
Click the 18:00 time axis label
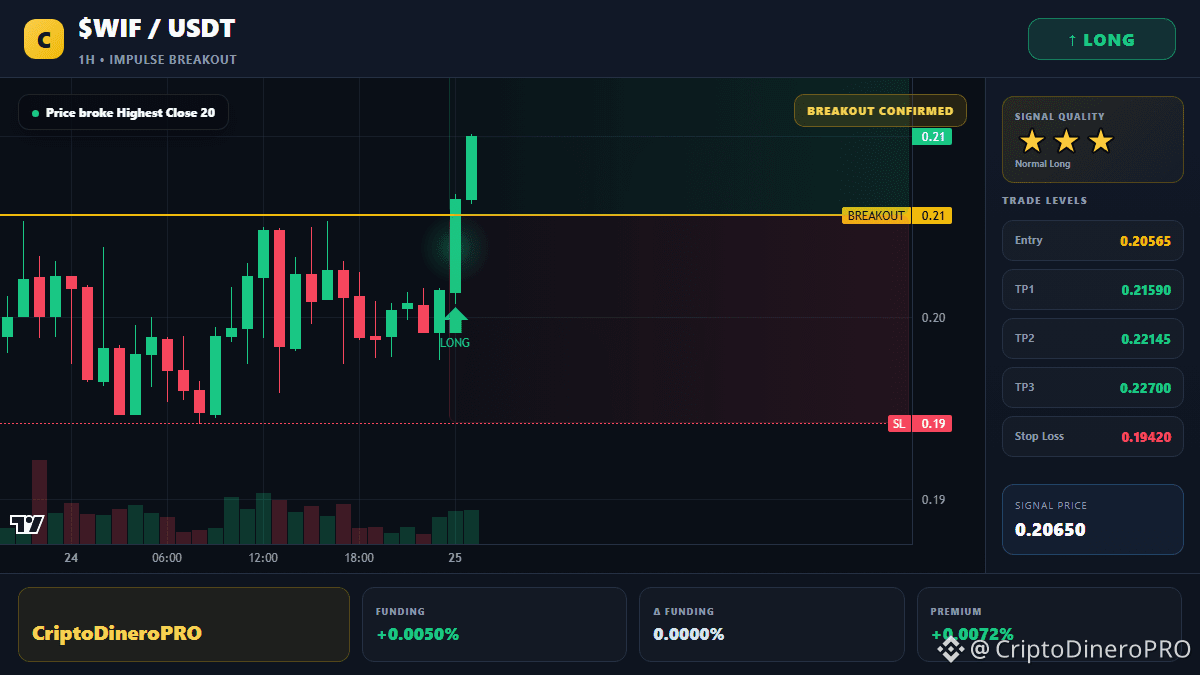(359, 558)
